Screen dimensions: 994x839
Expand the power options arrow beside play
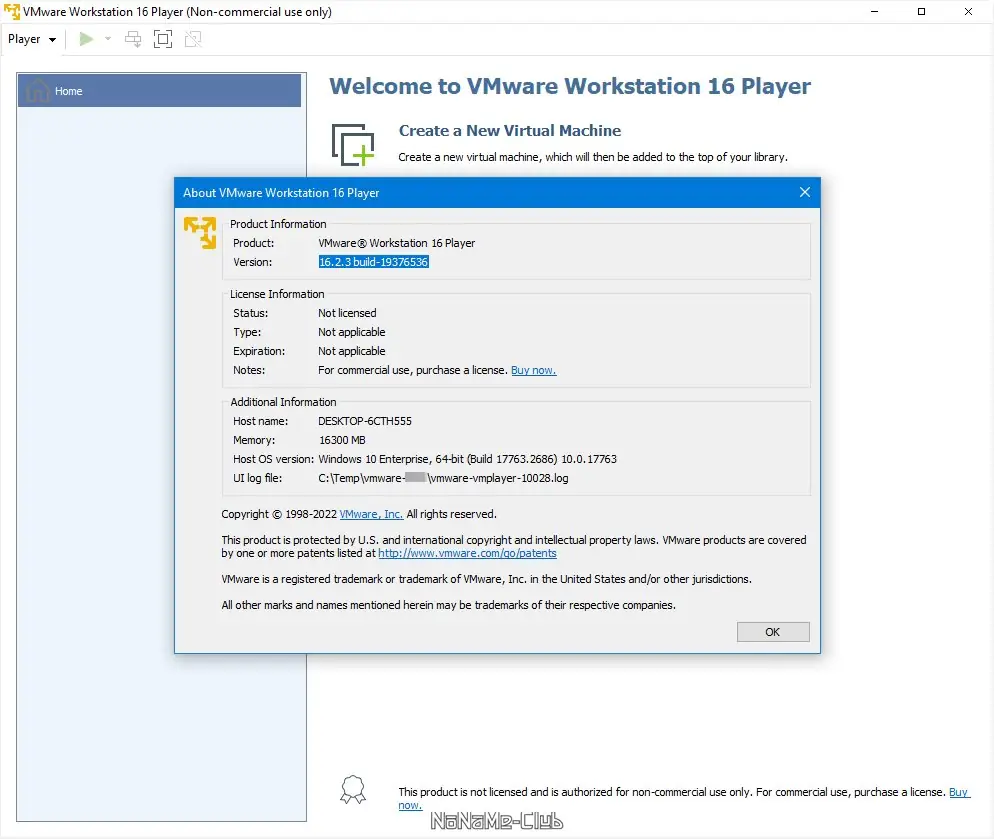108,39
